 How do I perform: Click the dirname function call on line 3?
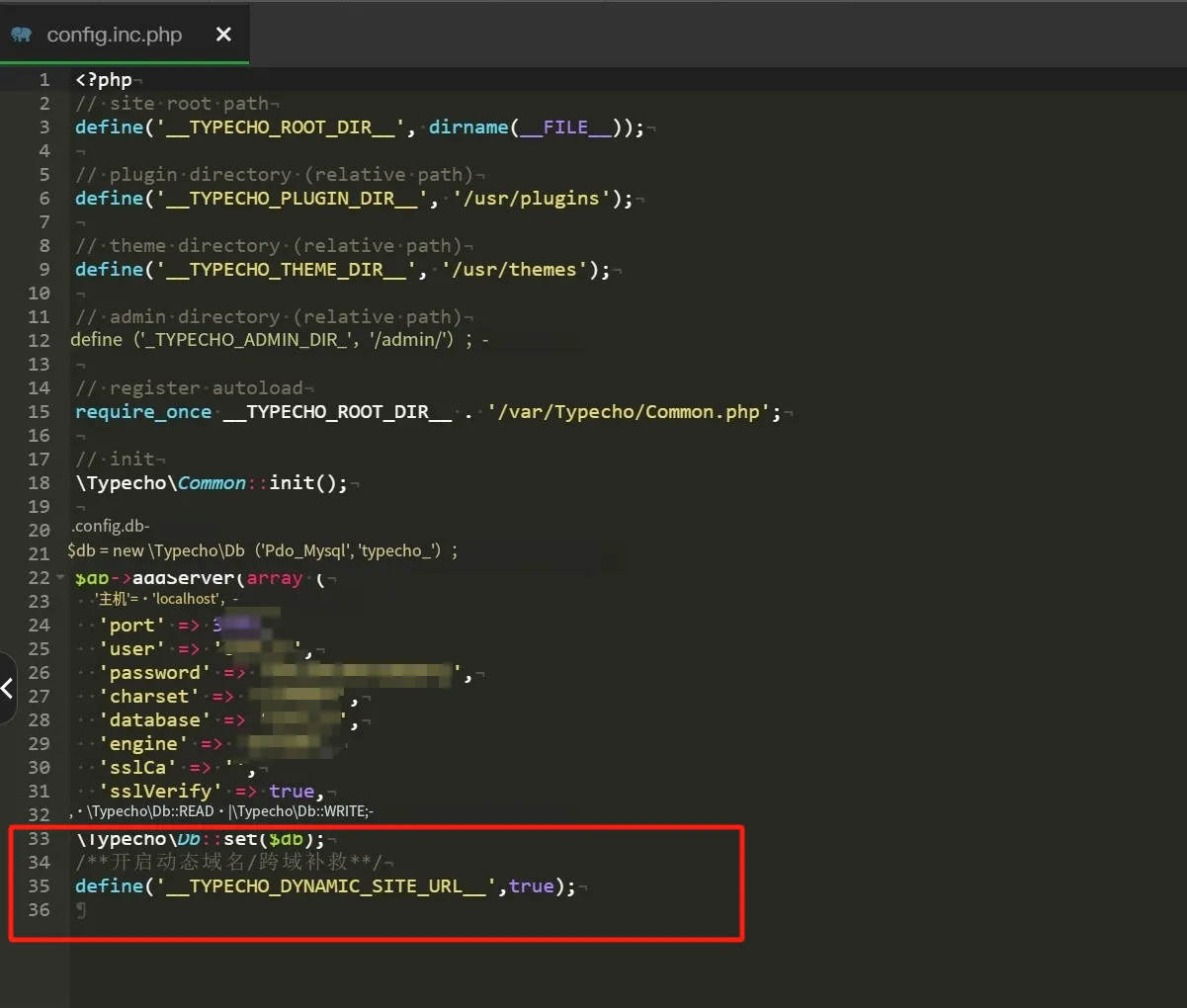(x=467, y=127)
